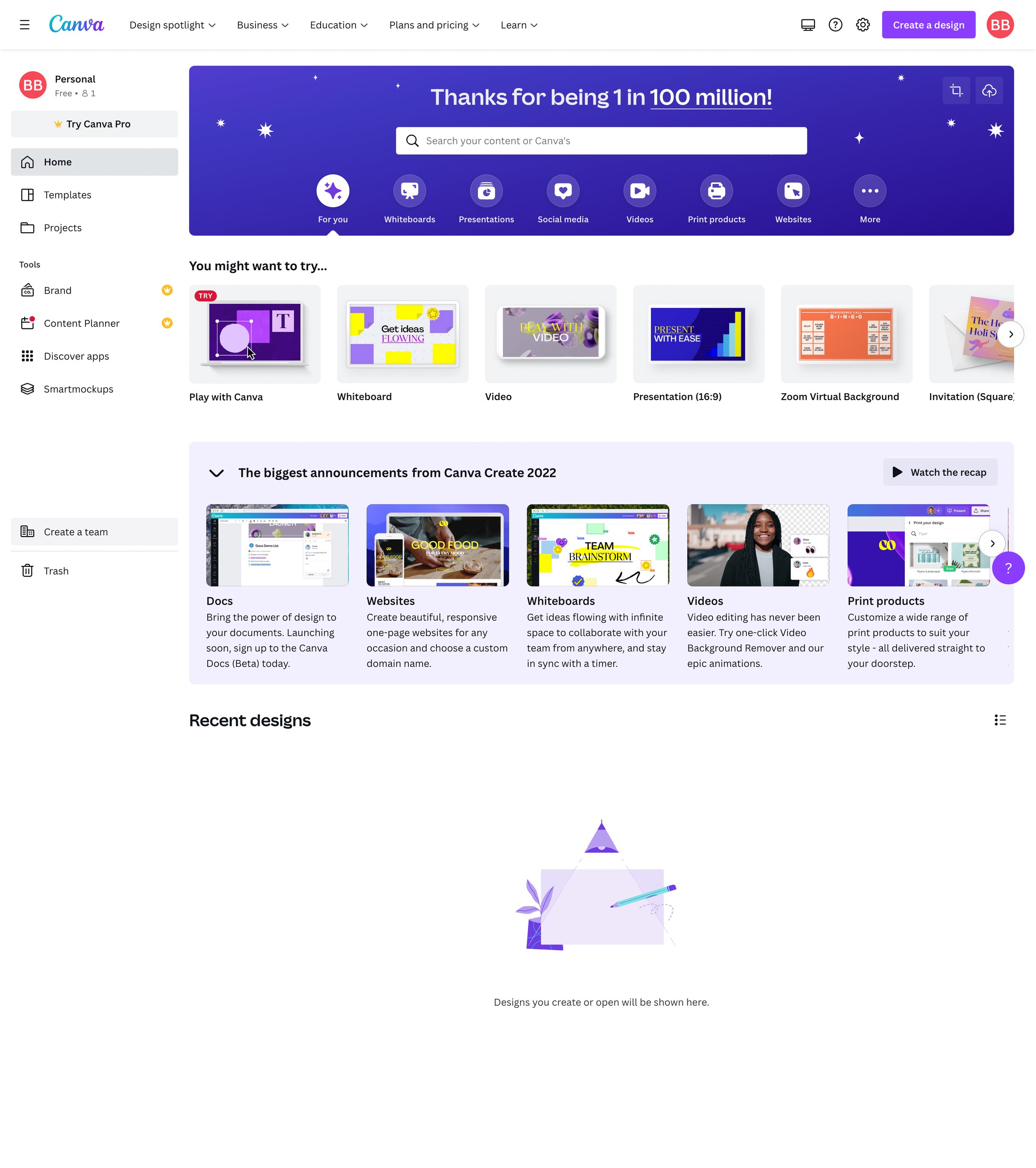Open the Print products announcement card image
This screenshot has height=1168, width=1036.
click(919, 545)
